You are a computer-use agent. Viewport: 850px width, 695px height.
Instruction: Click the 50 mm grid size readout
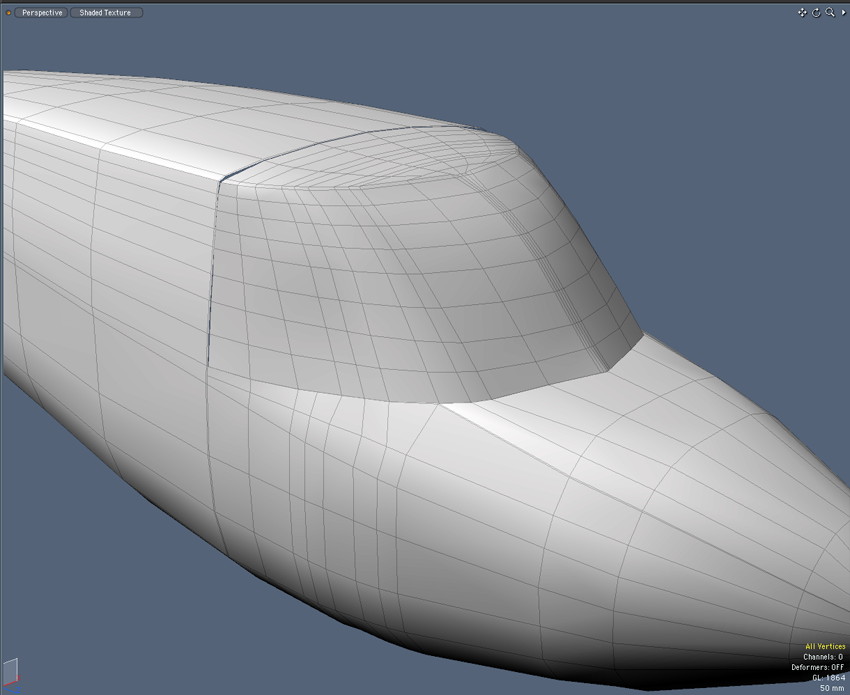pyautogui.click(x=832, y=688)
